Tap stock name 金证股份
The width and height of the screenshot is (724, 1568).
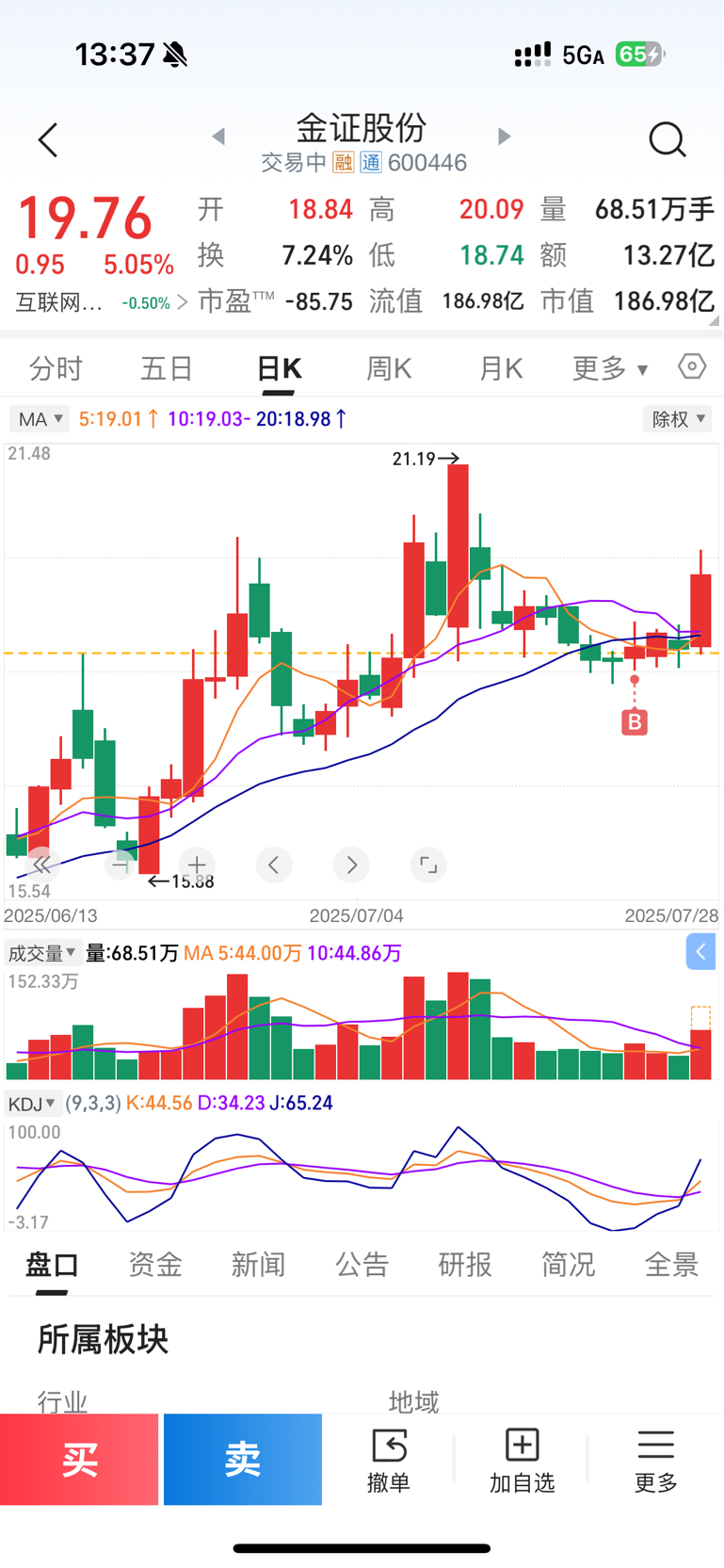(x=362, y=128)
